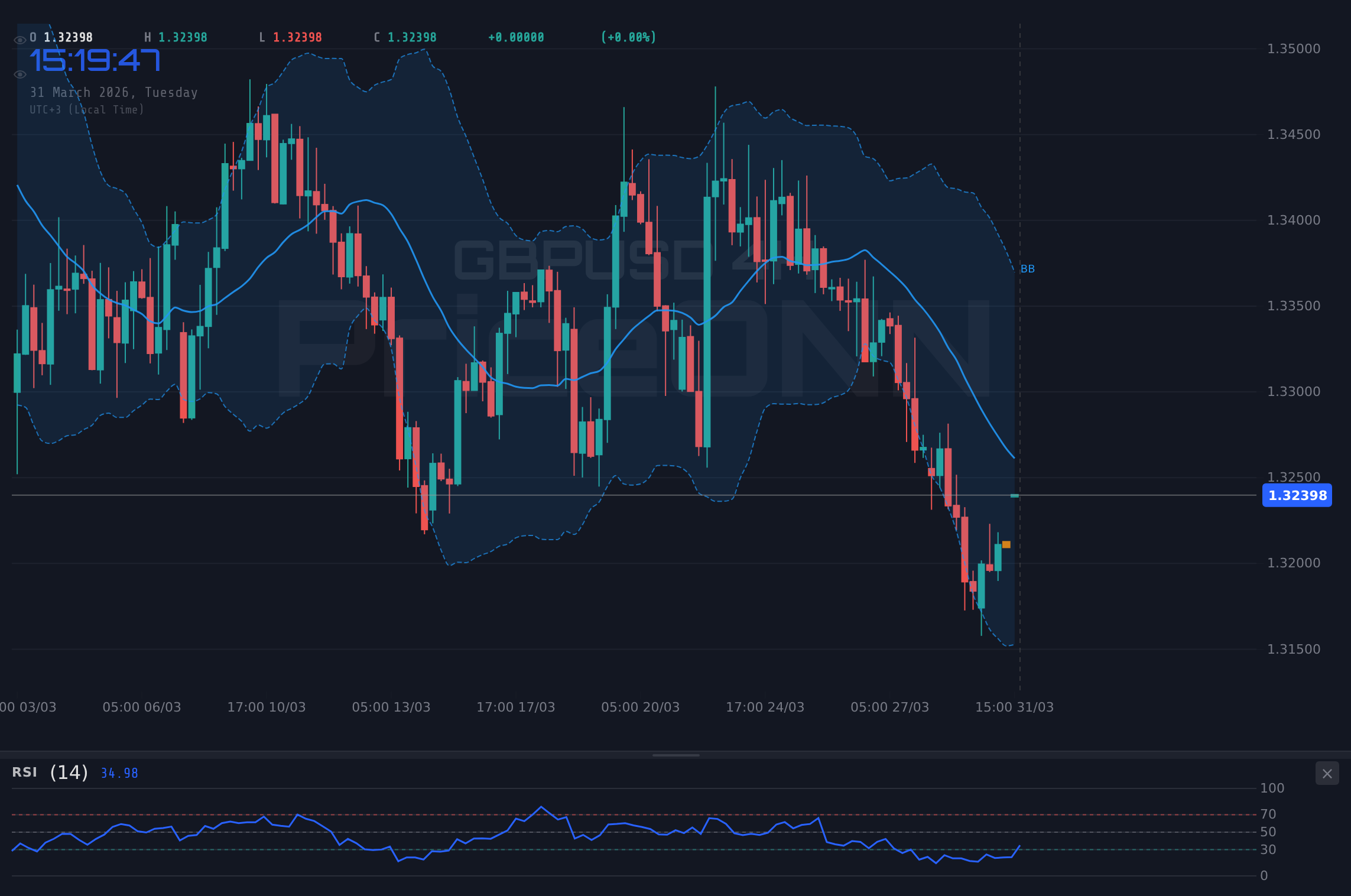The image size is (1351, 896).
Task: Click the UTC+3 (Local Time) timezone label
Action: (x=87, y=109)
